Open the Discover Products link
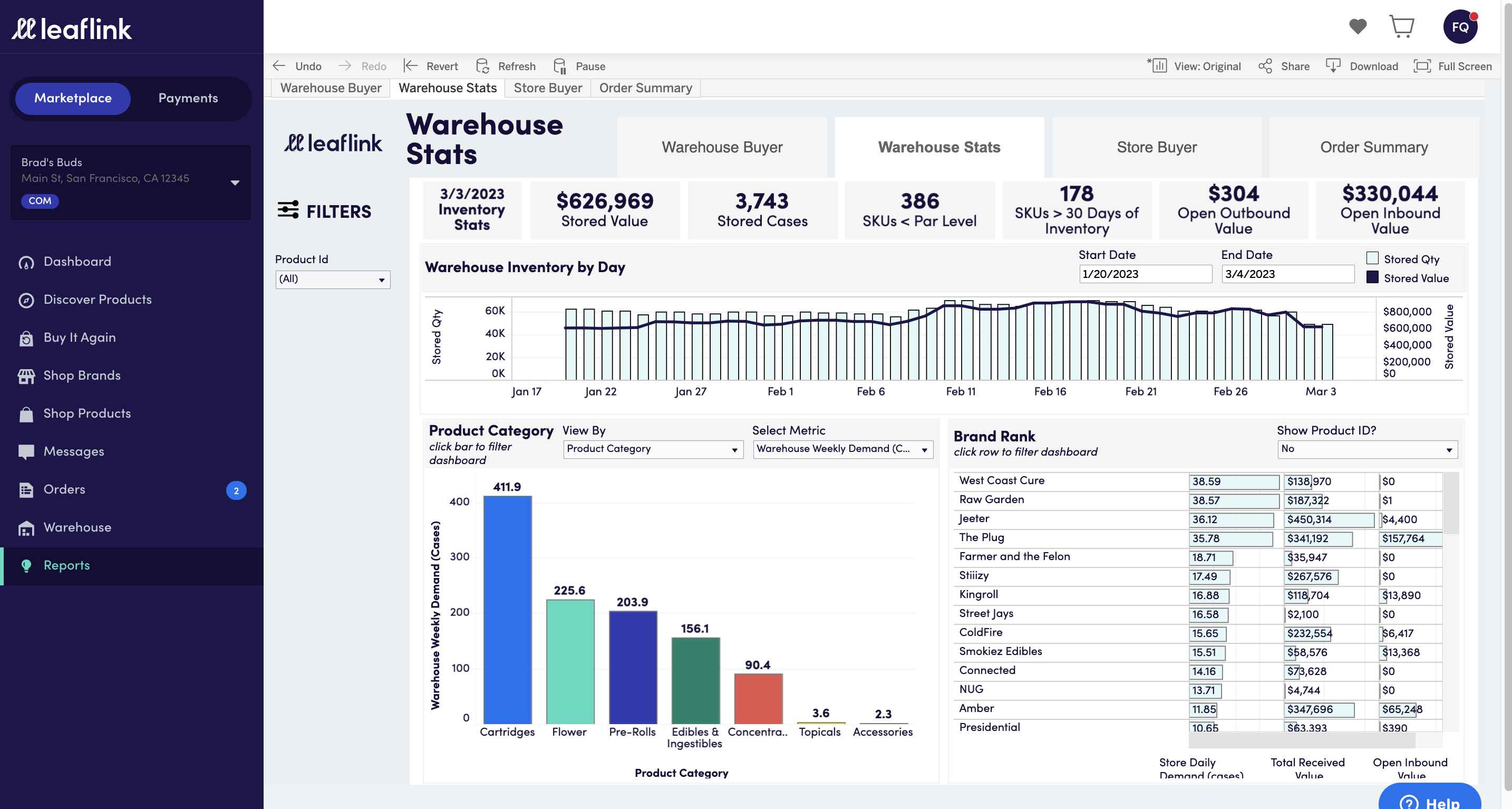This screenshot has width=1512, height=809. tap(98, 300)
